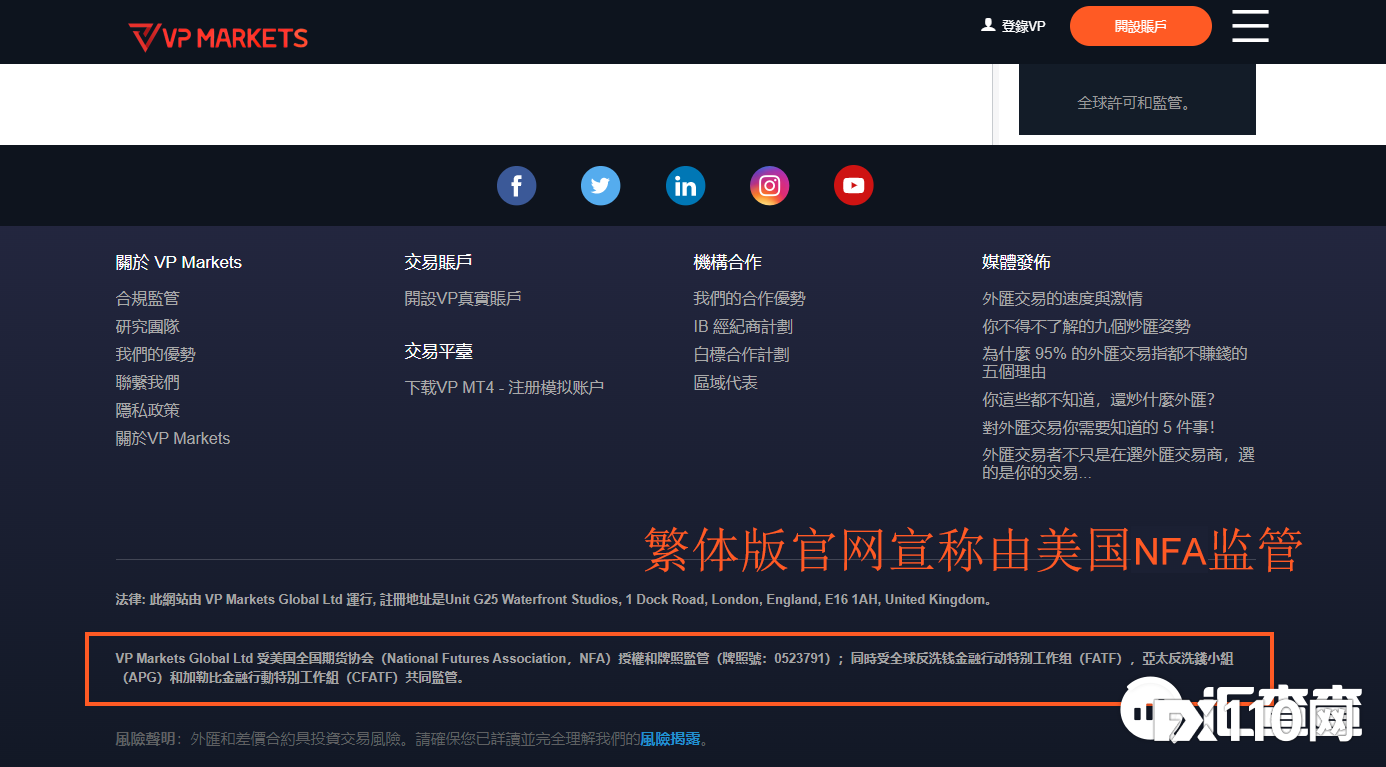Open 白標合作計劃 link
The height and width of the screenshot is (767, 1386).
(x=742, y=354)
